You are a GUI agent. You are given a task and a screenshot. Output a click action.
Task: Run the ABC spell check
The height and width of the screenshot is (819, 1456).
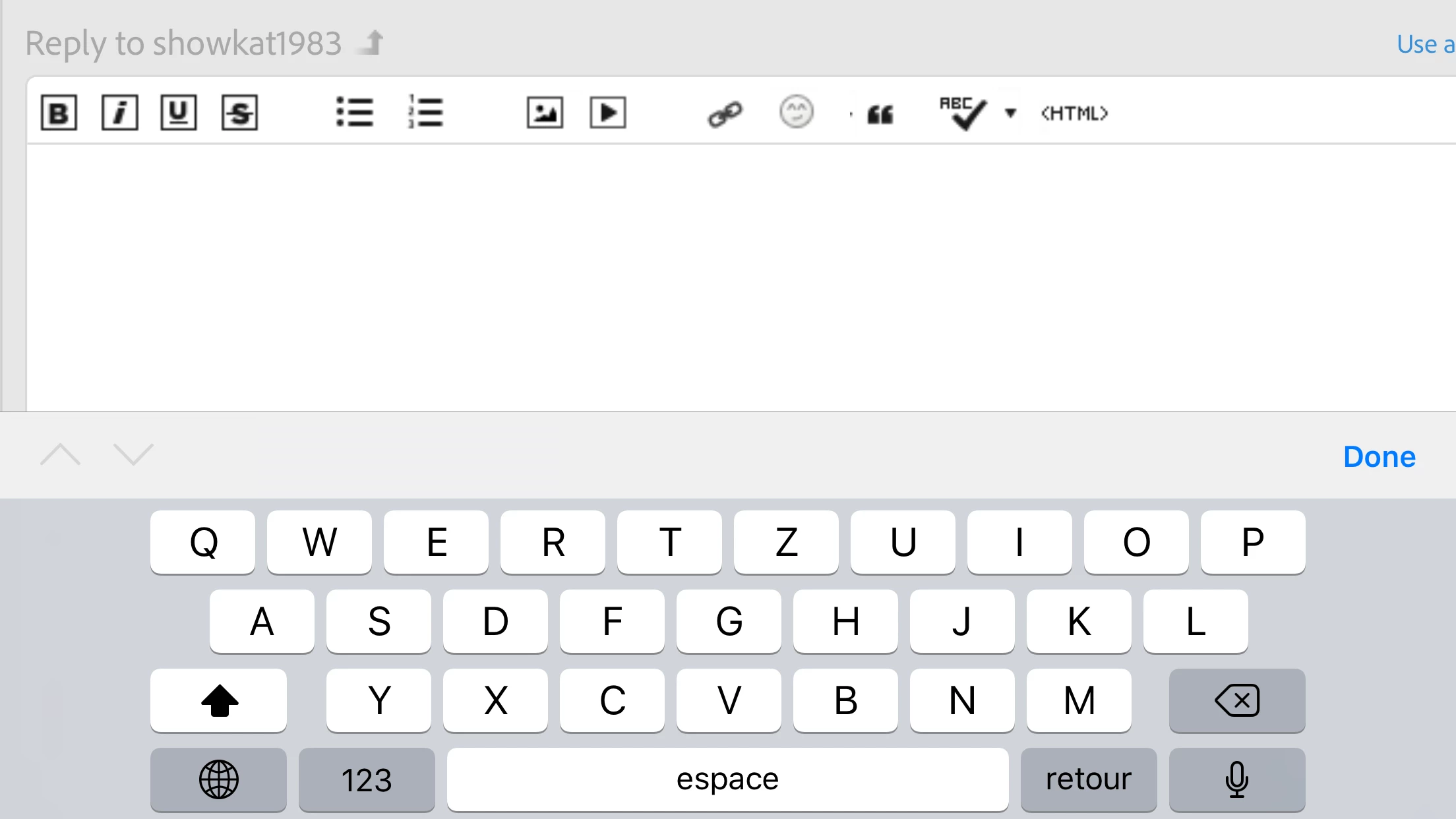coord(963,113)
